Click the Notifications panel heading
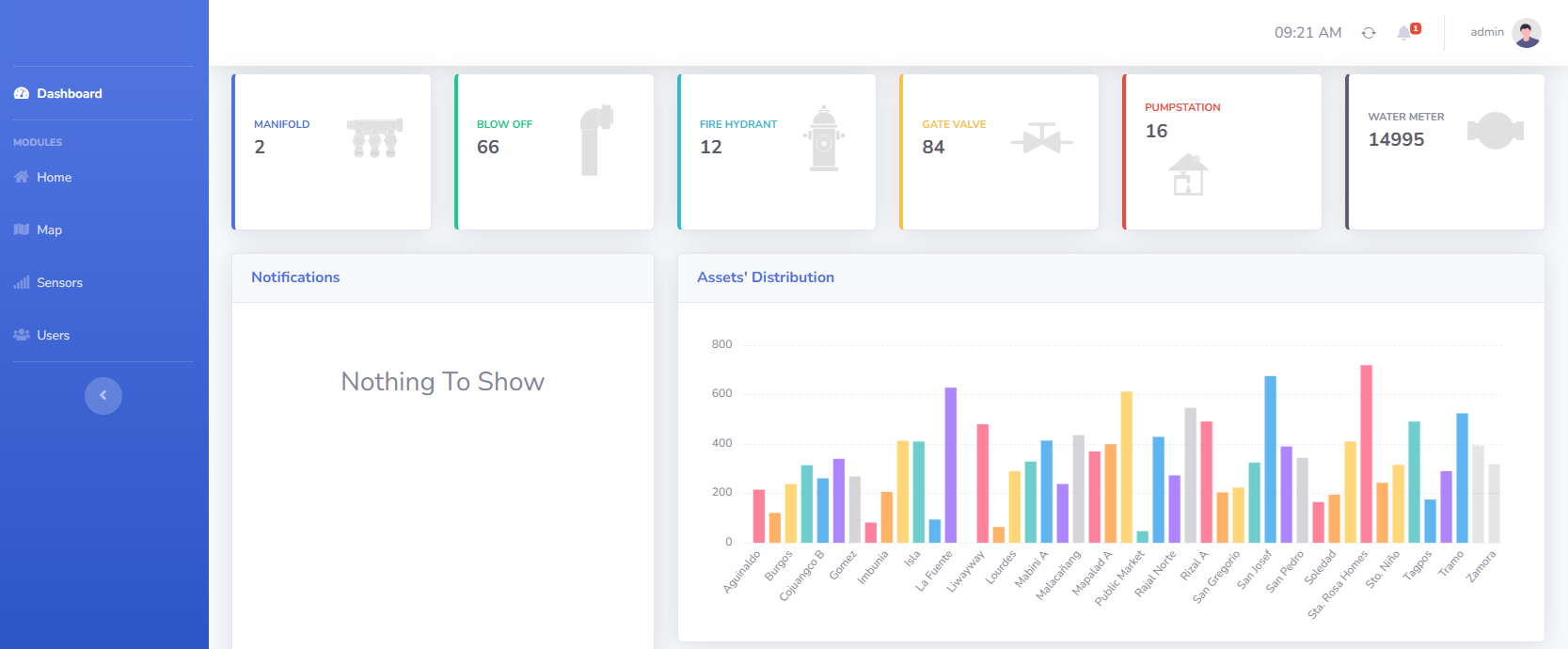Screen dimensions: 1568x649 pyautogui.click(x=295, y=277)
